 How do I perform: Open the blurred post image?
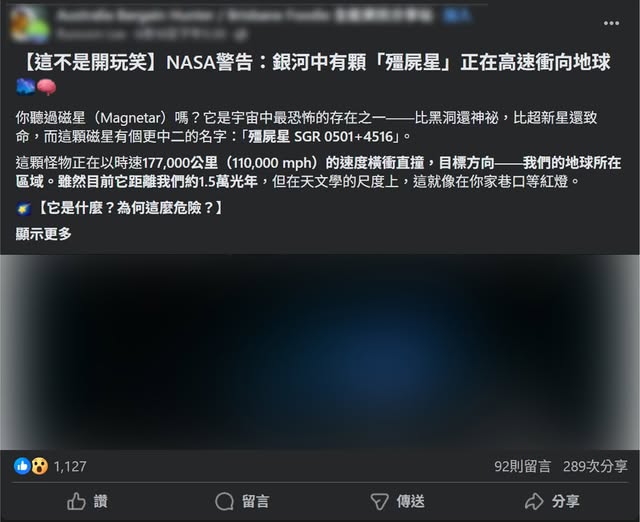[x=320, y=352]
